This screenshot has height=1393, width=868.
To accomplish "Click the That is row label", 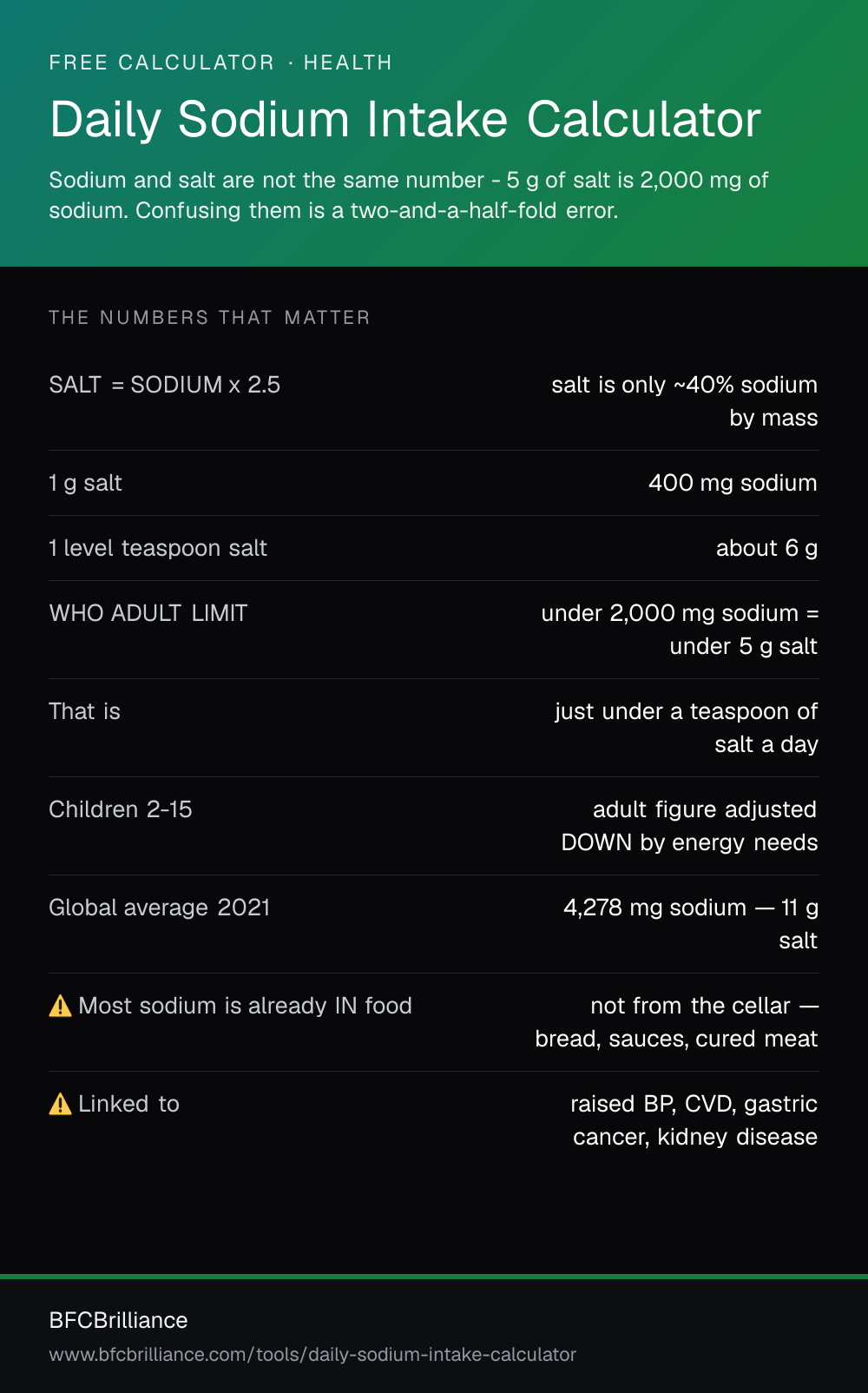I will coord(85,711).
